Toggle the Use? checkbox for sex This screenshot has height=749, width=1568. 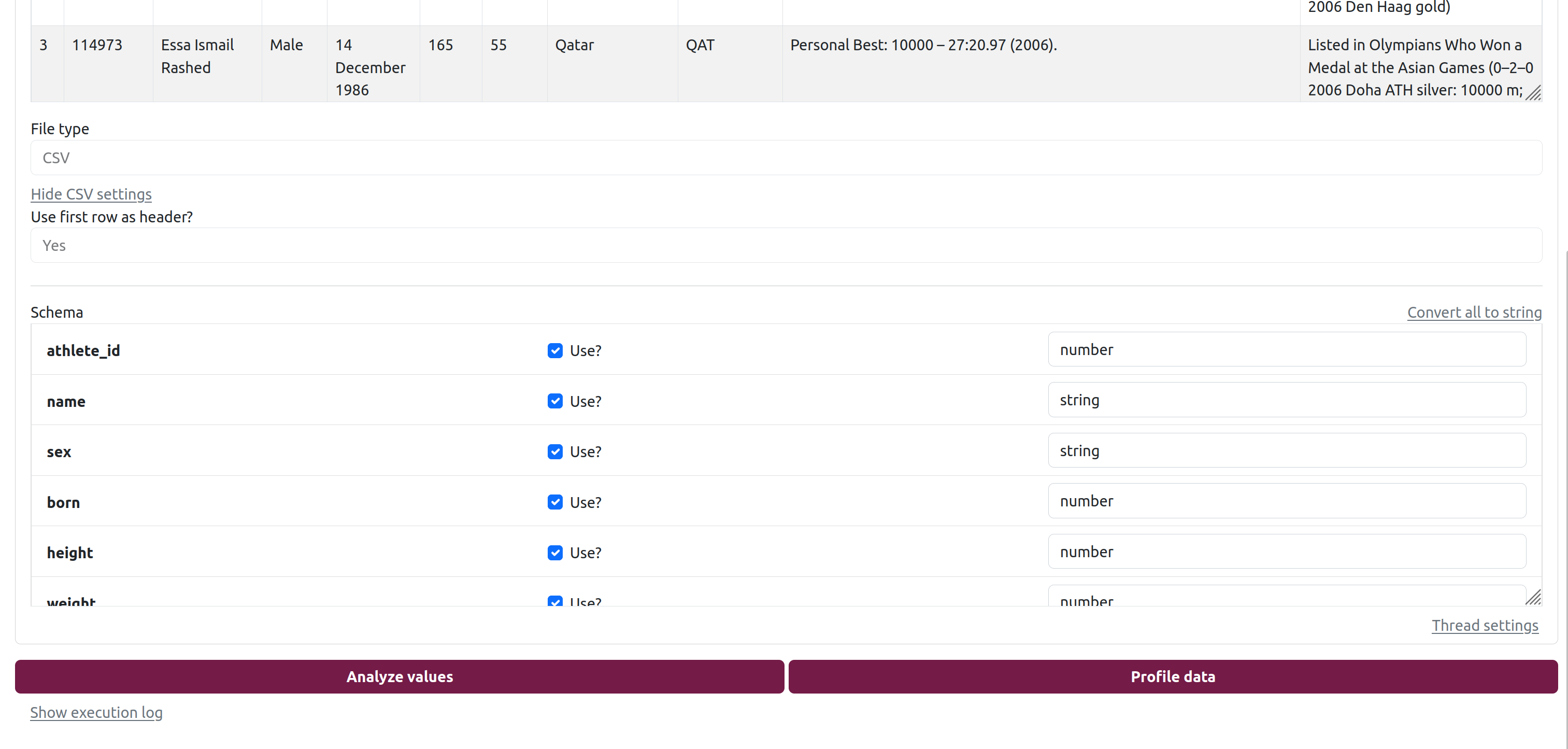click(554, 452)
